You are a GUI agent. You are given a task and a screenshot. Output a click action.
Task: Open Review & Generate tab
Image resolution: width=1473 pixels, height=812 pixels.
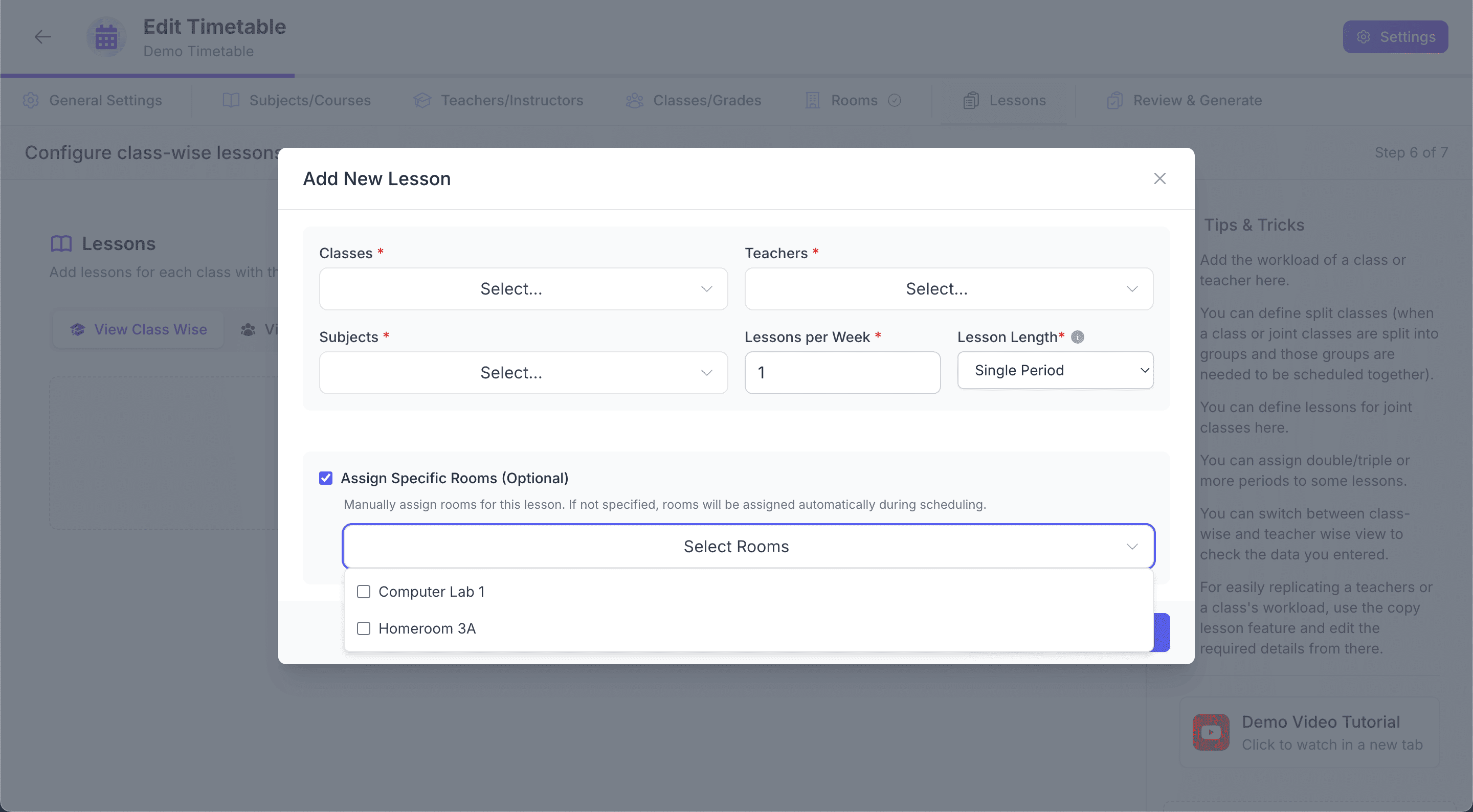pyautogui.click(x=1184, y=101)
